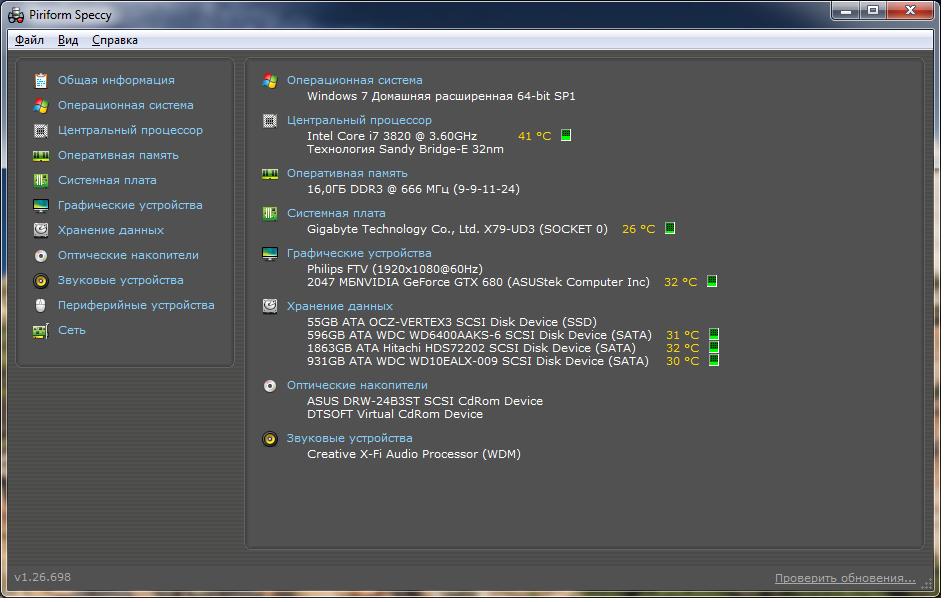Click the Creative X-Fi Audio Processor entry
Viewport: 945px width, 602px height.
414,454
